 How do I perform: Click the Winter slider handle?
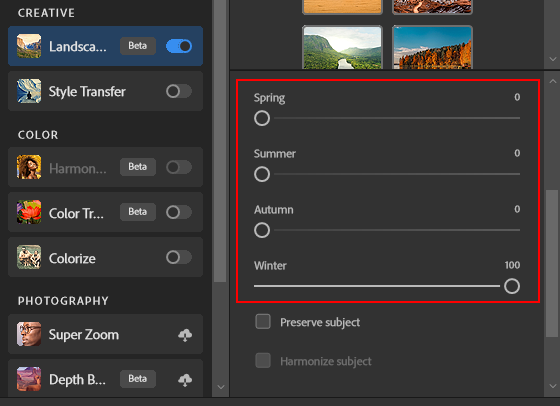[x=512, y=286]
